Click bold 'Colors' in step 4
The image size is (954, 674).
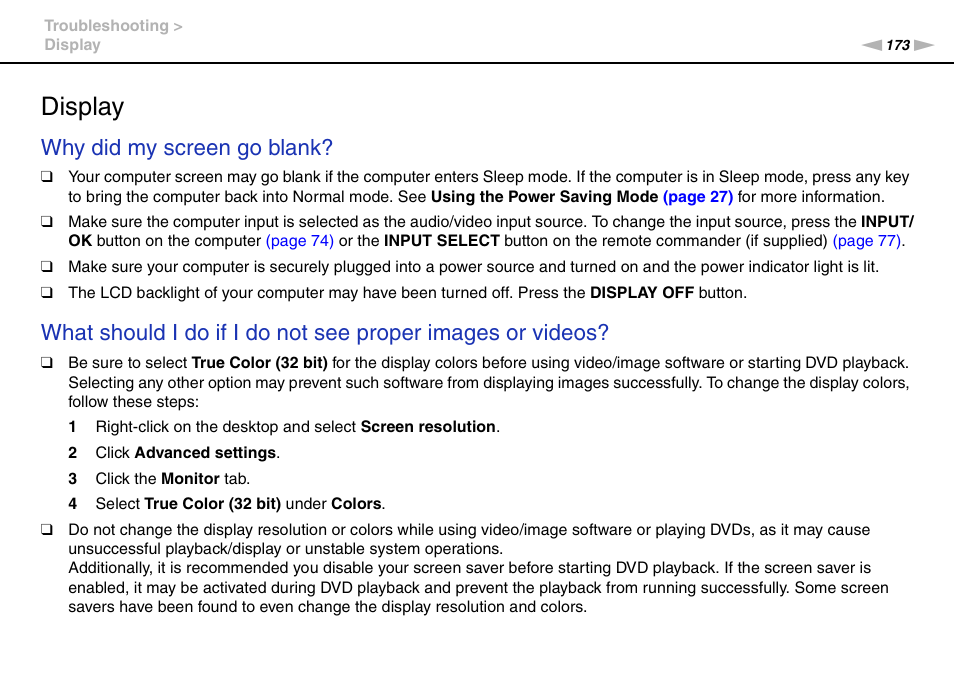(x=357, y=504)
